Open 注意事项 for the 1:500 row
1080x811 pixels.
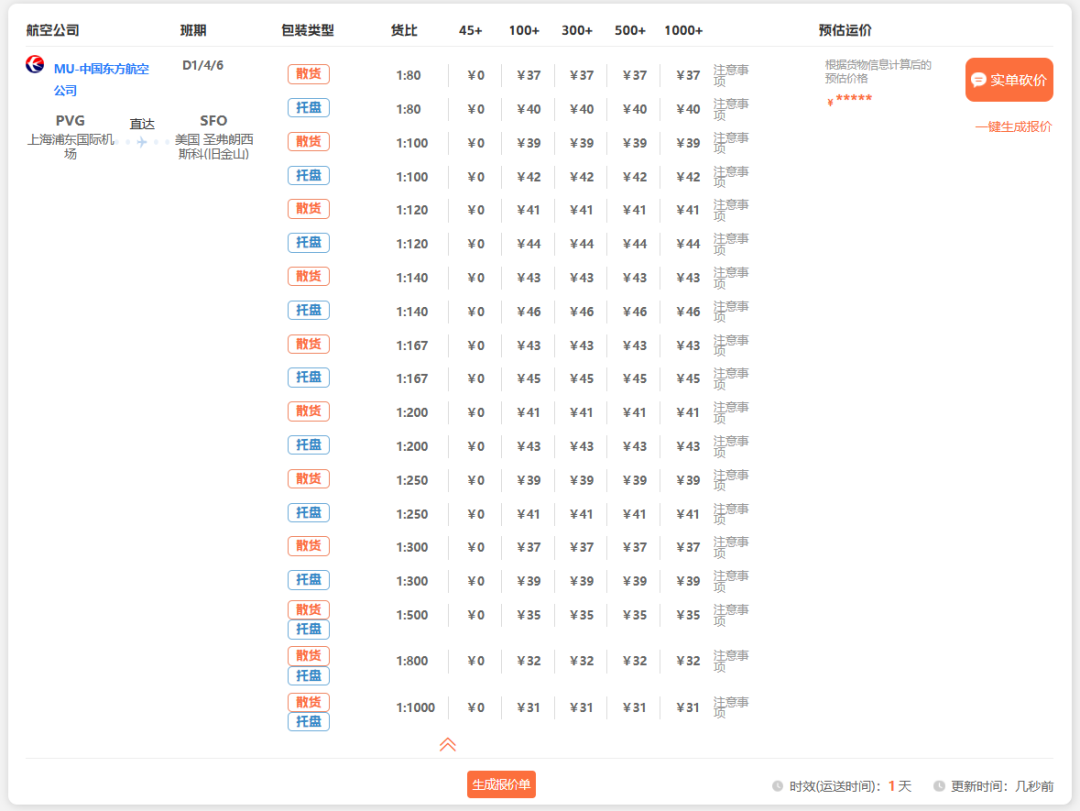point(730,615)
